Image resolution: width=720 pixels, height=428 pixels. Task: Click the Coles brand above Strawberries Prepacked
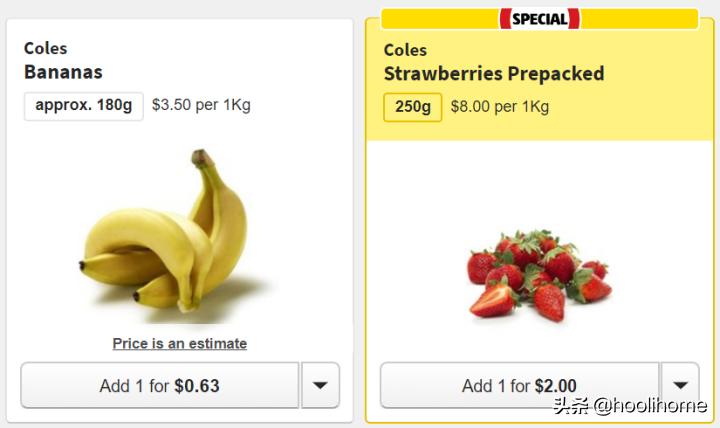pyautogui.click(x=405, y=50)
